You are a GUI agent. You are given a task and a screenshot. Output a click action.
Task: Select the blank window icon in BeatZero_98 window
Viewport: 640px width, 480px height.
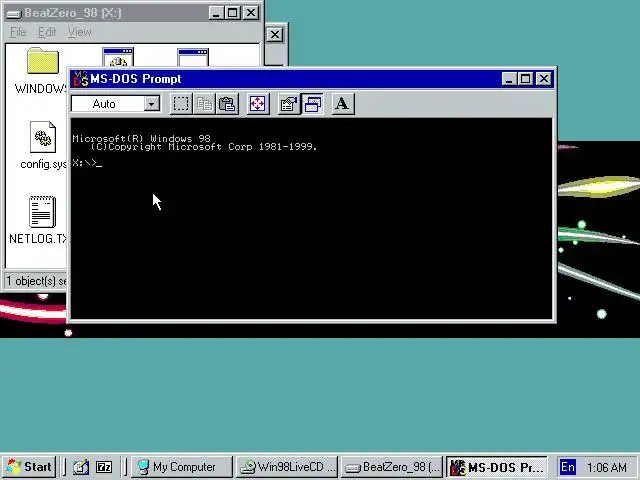193,57
